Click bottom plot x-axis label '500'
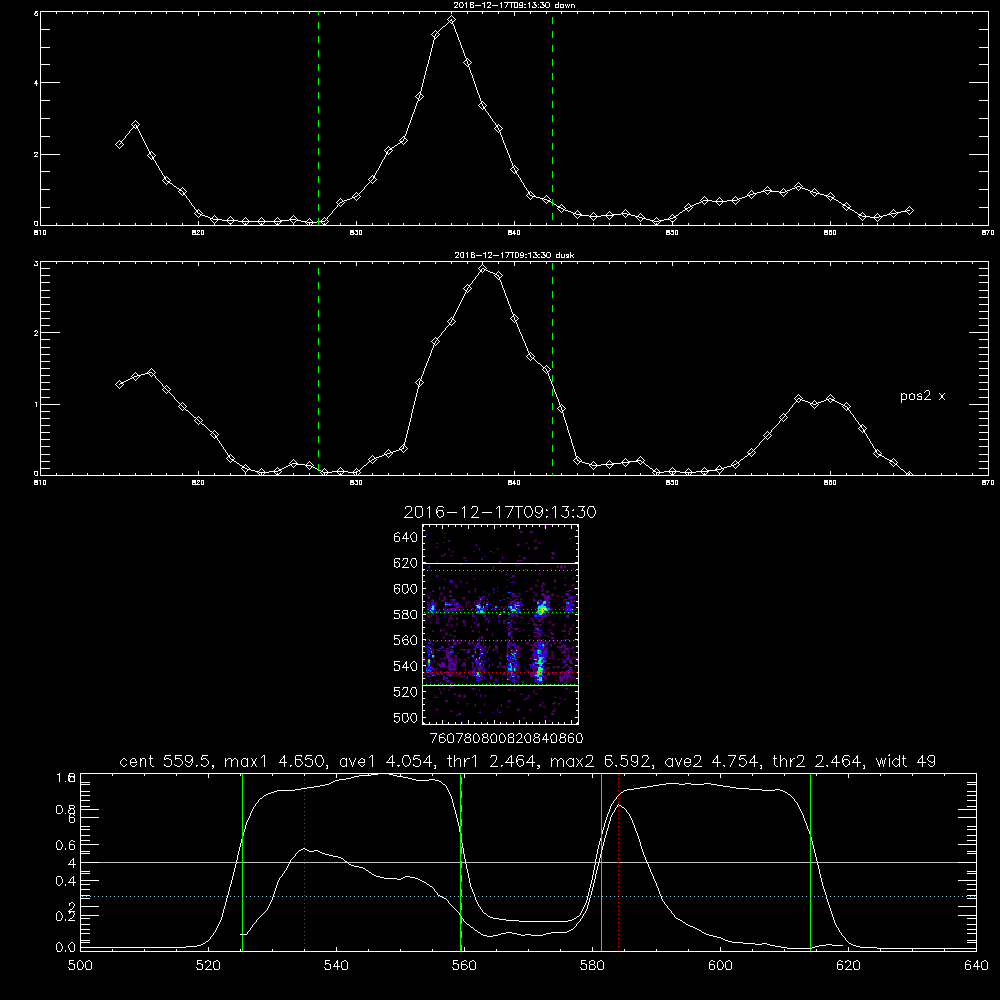 click(80, 966)
